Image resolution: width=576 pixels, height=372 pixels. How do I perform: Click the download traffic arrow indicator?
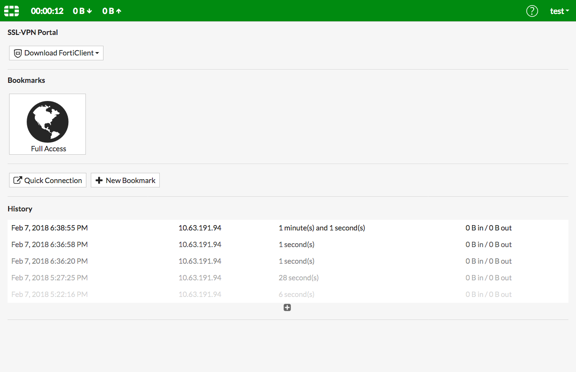[89, 11]
